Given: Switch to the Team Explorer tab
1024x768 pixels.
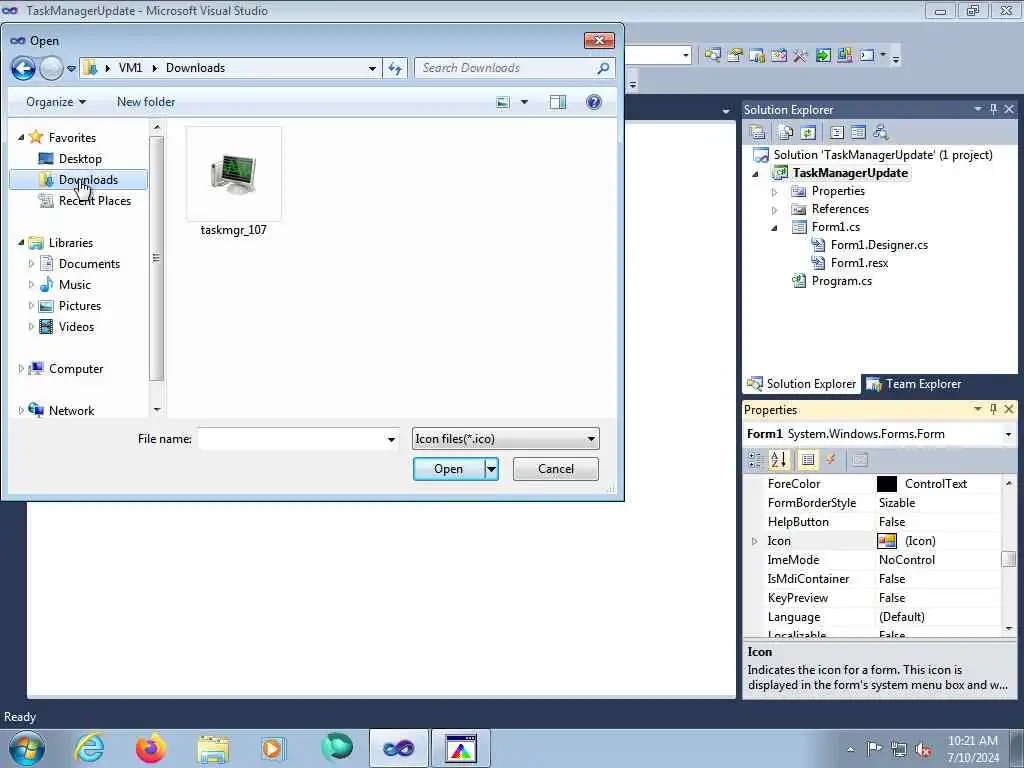Looking at the screenshot, I should 914,384.
